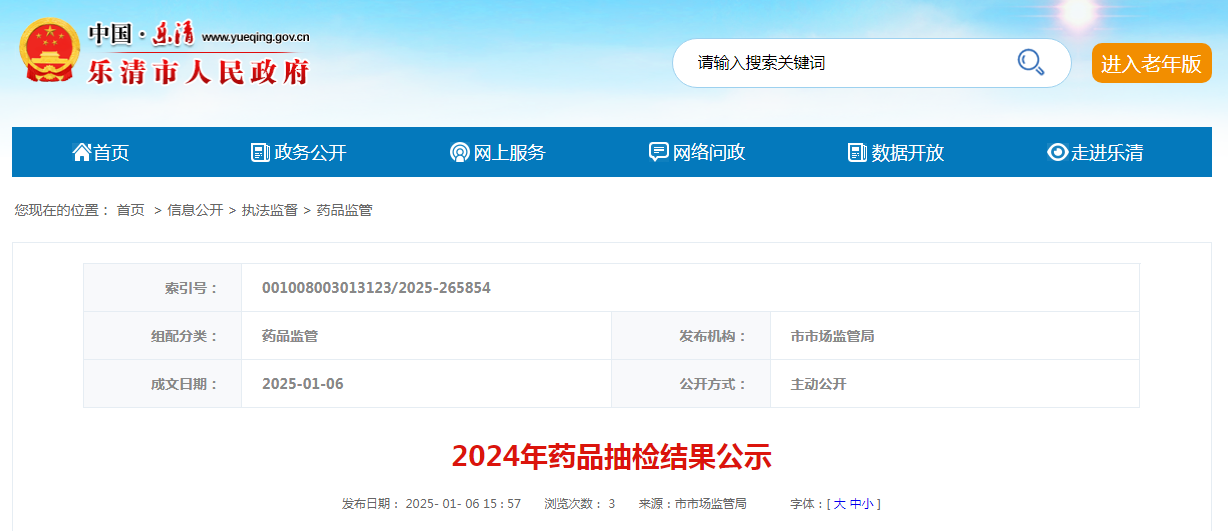Click the 来源：市市场监管局 source text
This screenshot has height=531, width=1228.
[x=693, y=504]
